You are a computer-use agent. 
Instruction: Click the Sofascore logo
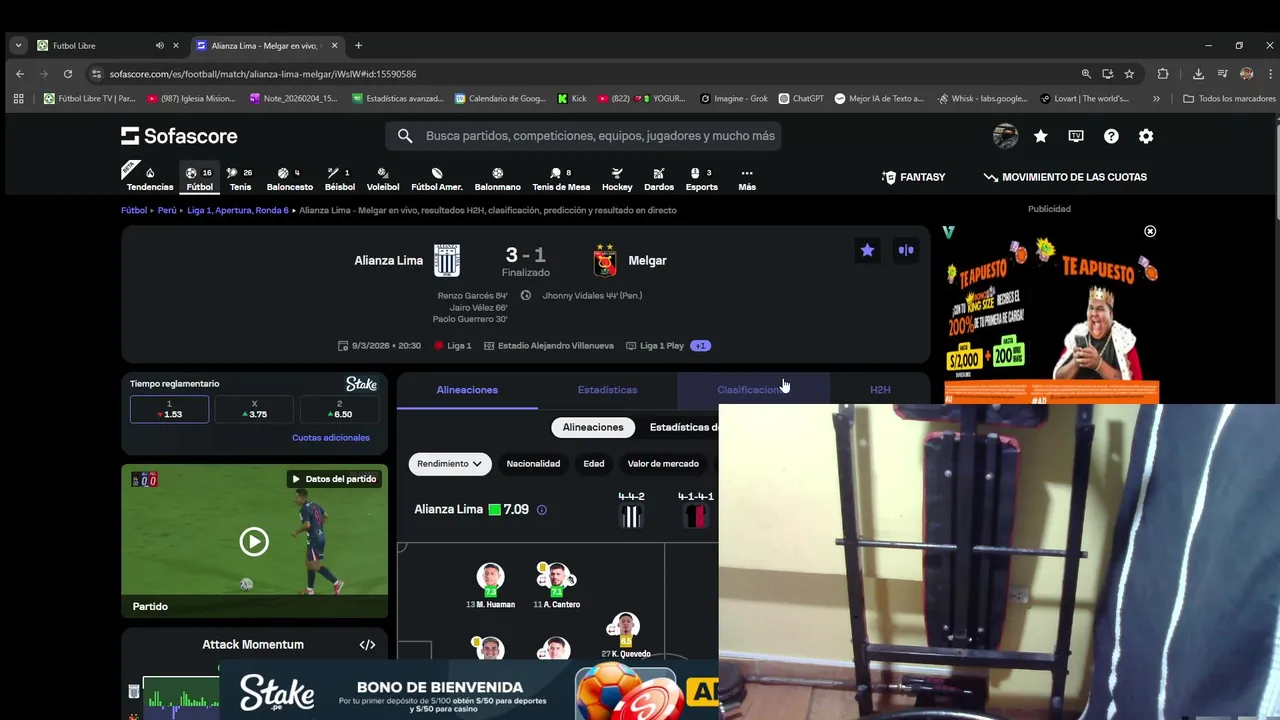pyautogui.click(x=179, y=136)
